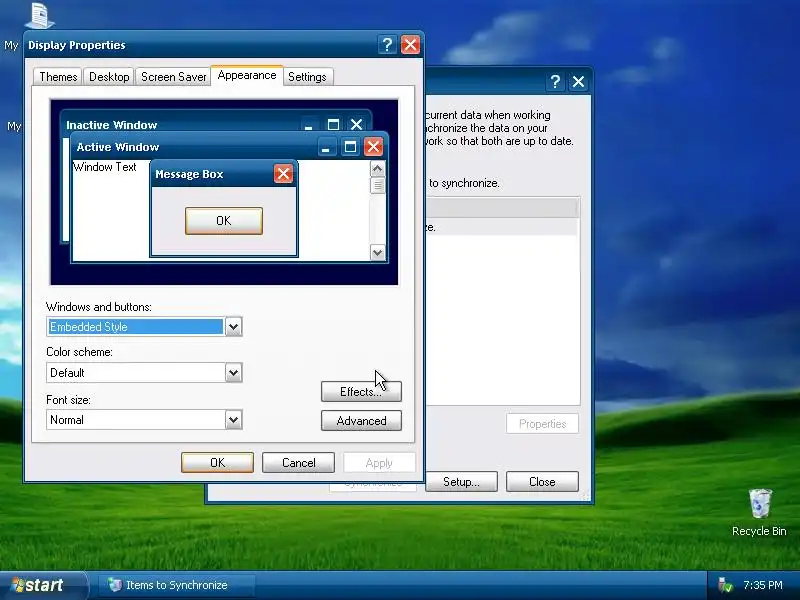The image size is (800, 600).
Task: Click the Inactive Window preview maximize icon
Action: tap(333, 124)
